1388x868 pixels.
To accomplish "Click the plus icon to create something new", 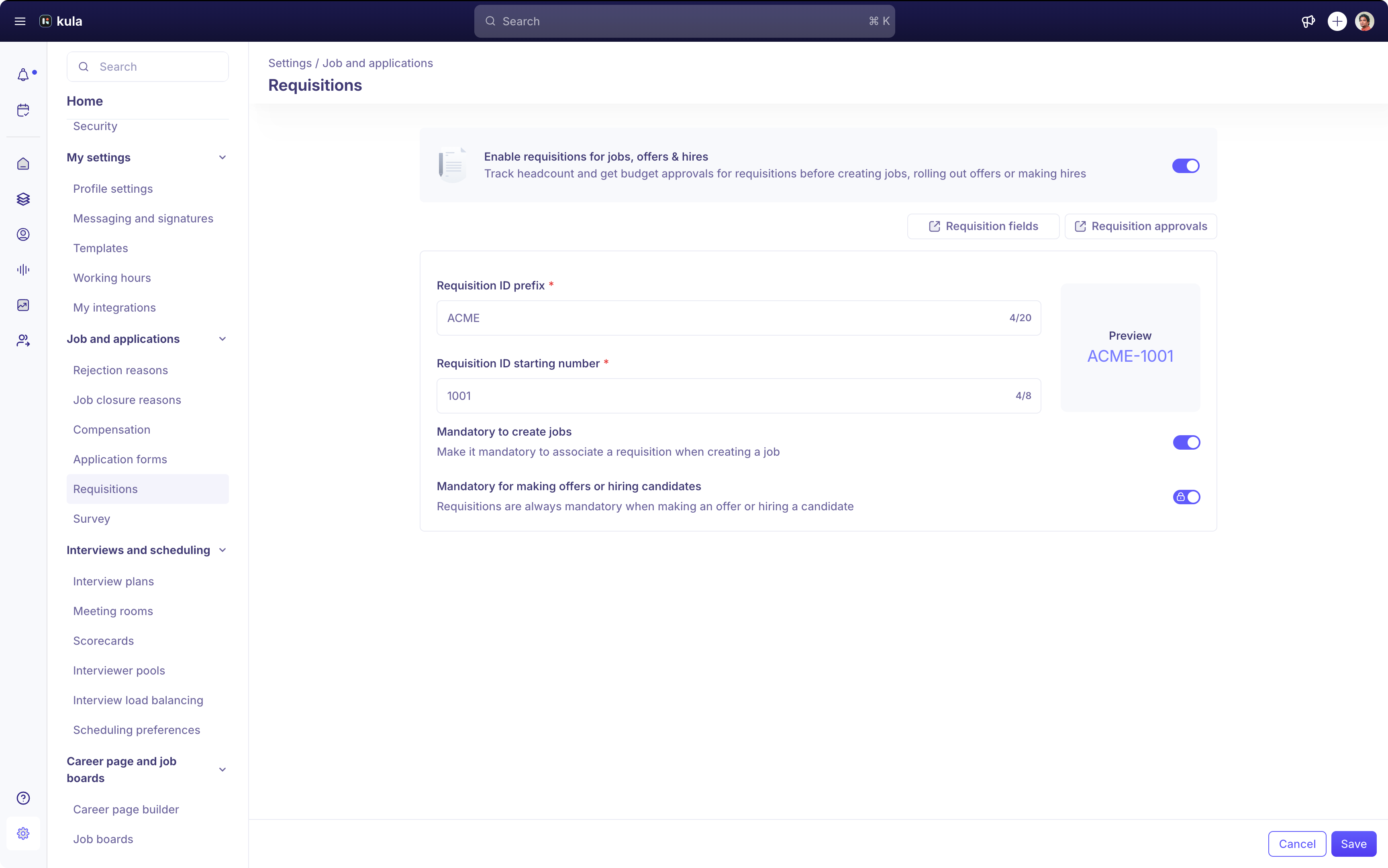I will pos(1337,21).
